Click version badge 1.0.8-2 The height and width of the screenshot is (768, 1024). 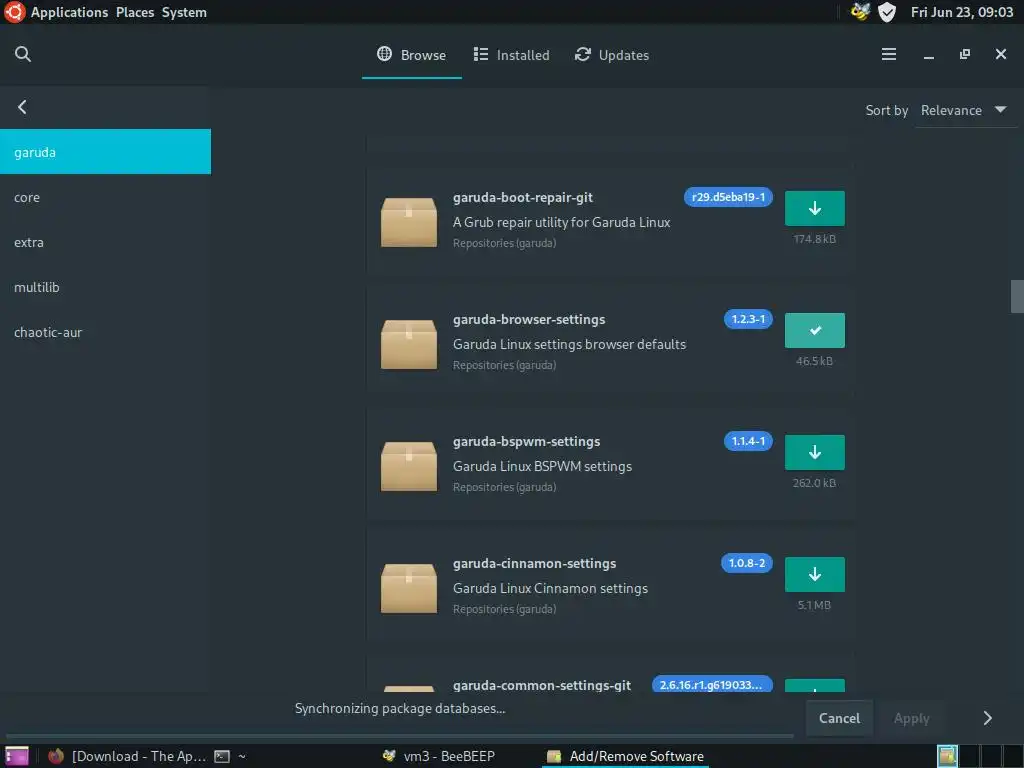[x=747, y=563]
